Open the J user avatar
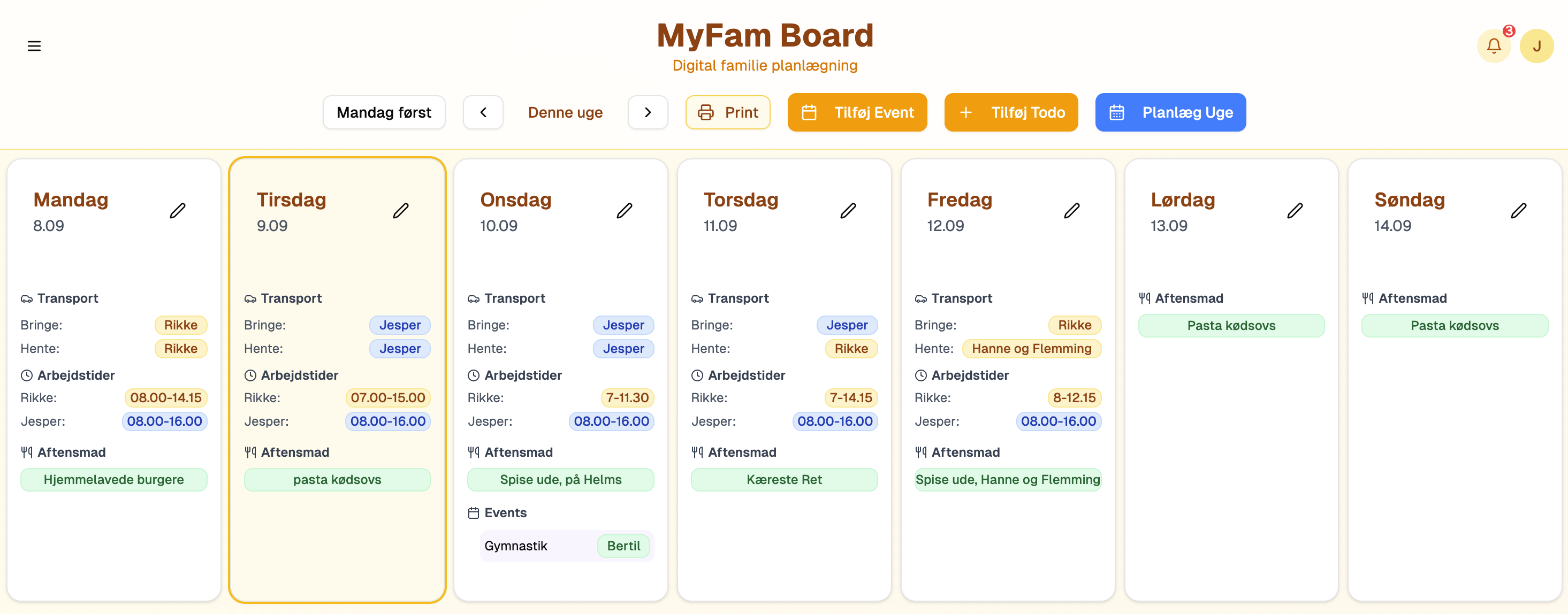The height and width of the screenshot is (614, 1568). [x=1536, y=45]
